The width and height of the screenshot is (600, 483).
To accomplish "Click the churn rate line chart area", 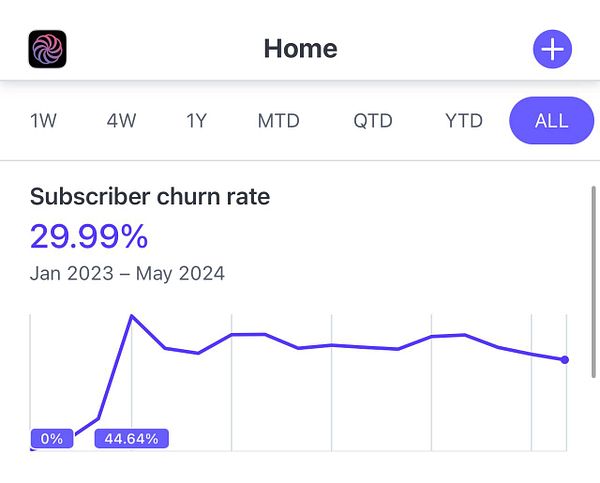I will pyautogui.click(x=298, y=382).
